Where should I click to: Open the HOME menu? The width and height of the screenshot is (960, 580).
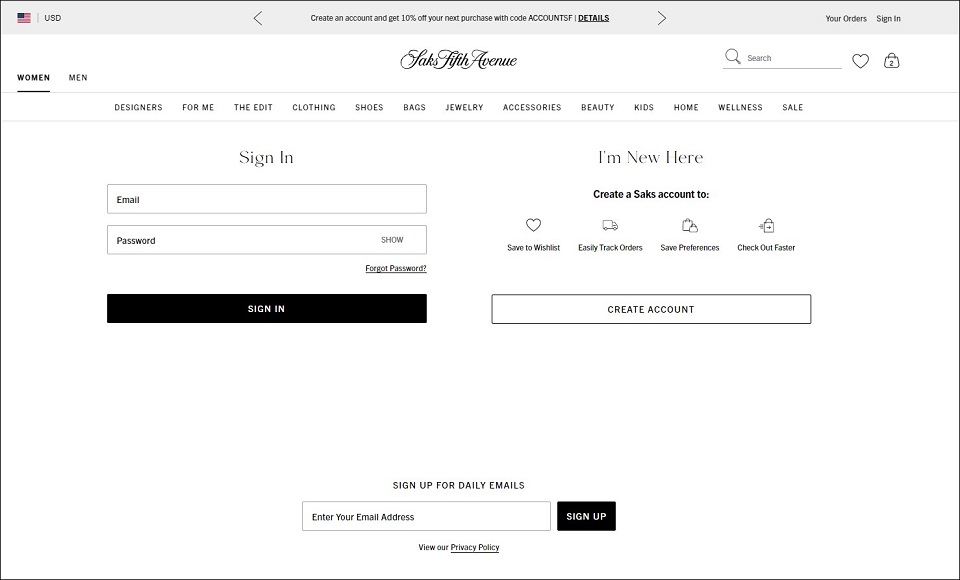click(686, 107)
